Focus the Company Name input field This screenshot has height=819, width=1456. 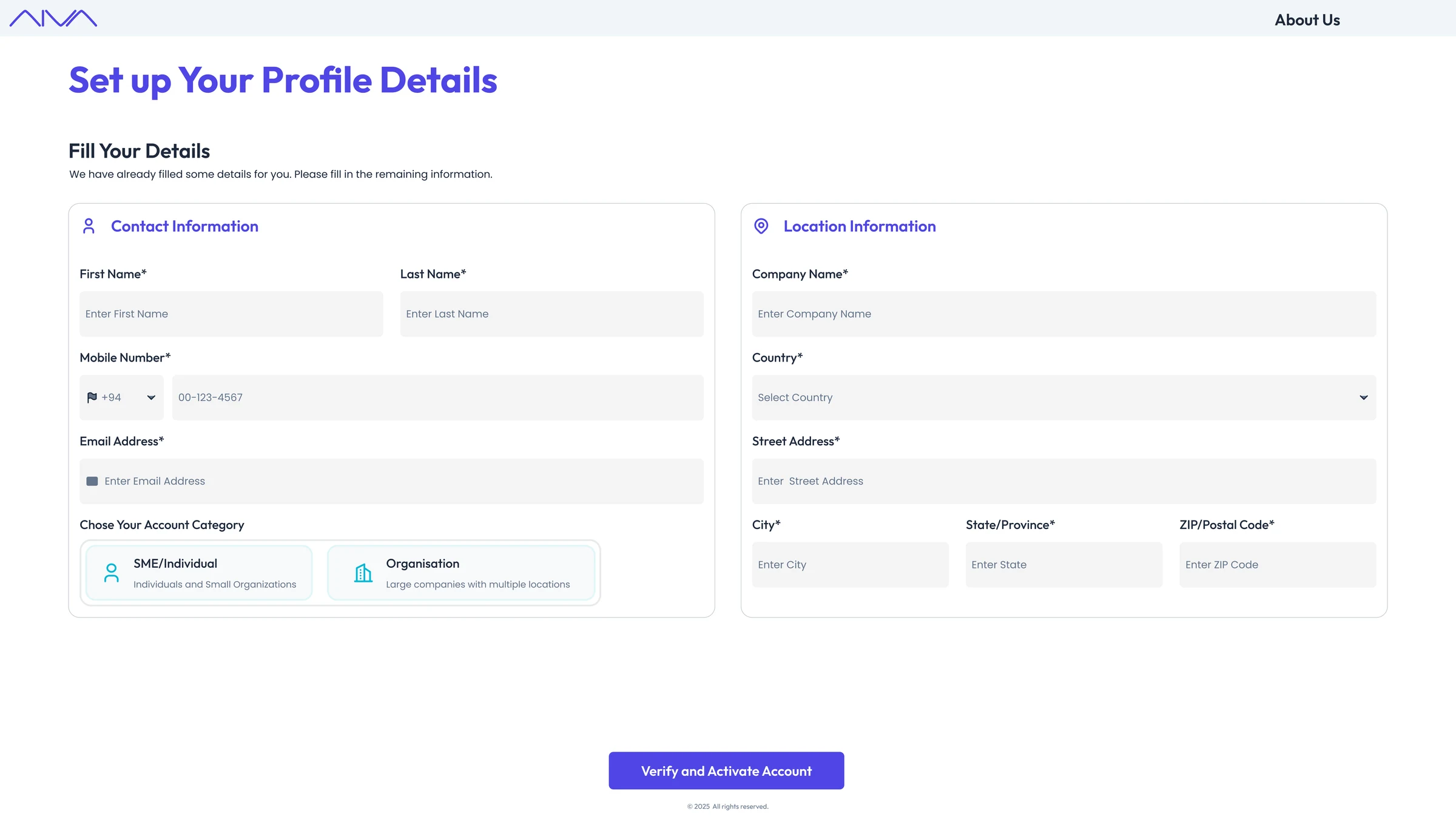(1063, 314)
